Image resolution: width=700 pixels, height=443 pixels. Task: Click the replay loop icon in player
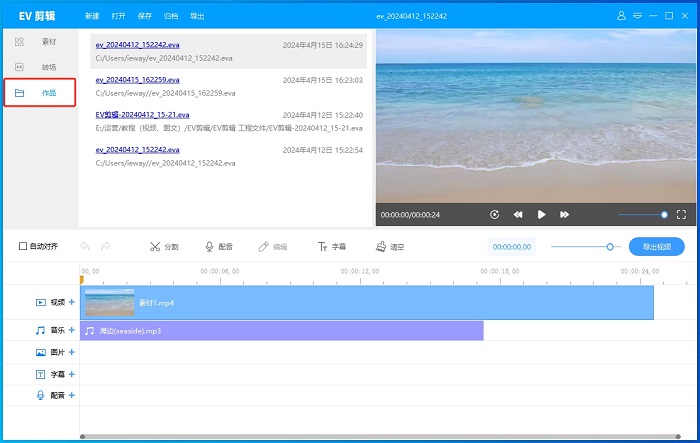click(x=494, y=214)
